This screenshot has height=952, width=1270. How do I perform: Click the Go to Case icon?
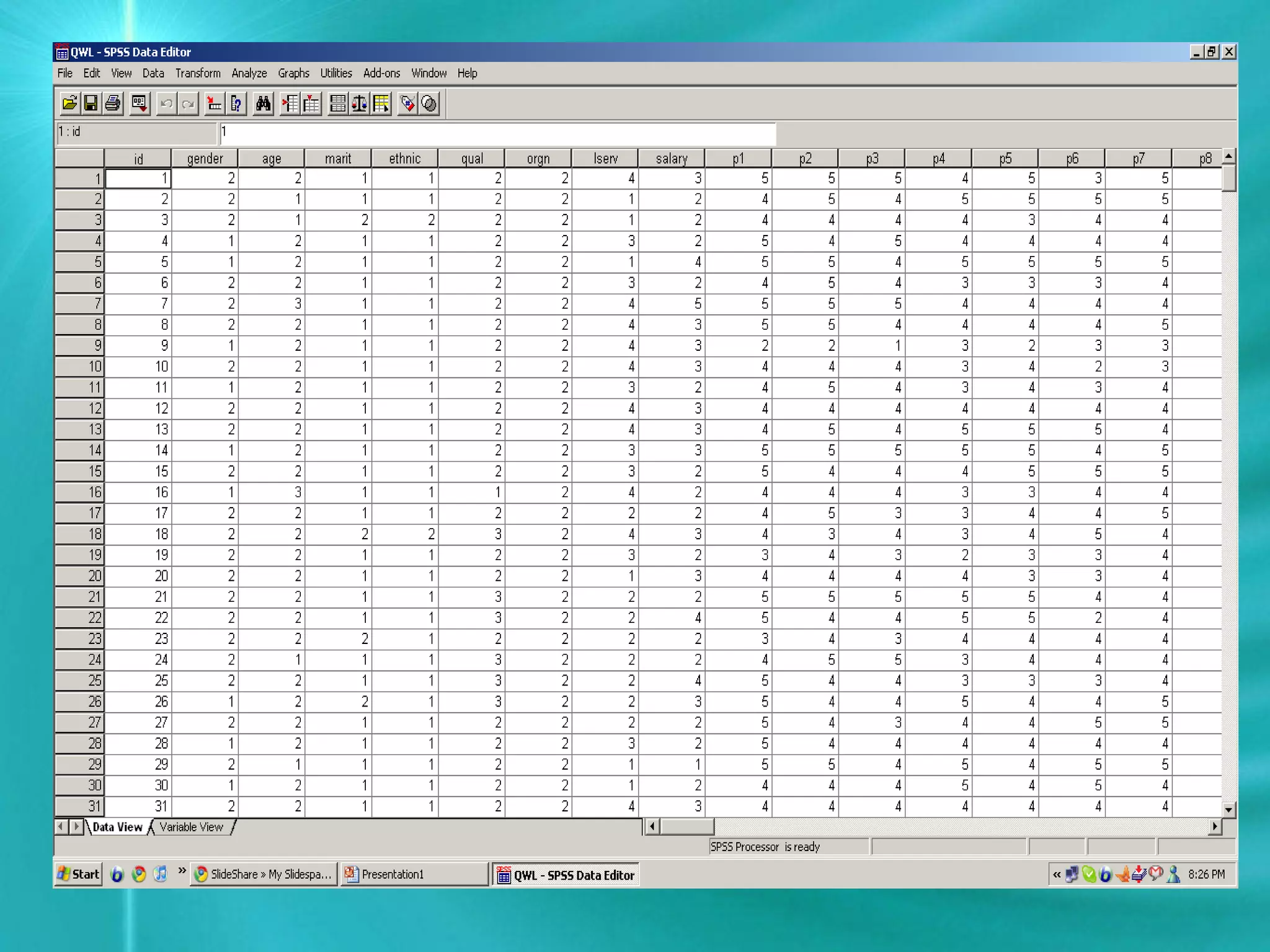tap(215, 104)
